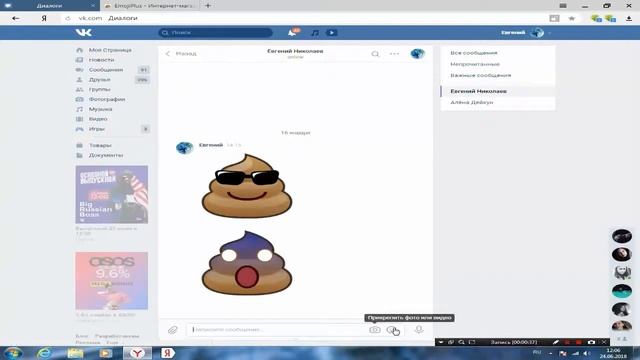This screenshot has width=640, height=360.
Task: Click the paperclip attachment icon
Action: (173, 330)
